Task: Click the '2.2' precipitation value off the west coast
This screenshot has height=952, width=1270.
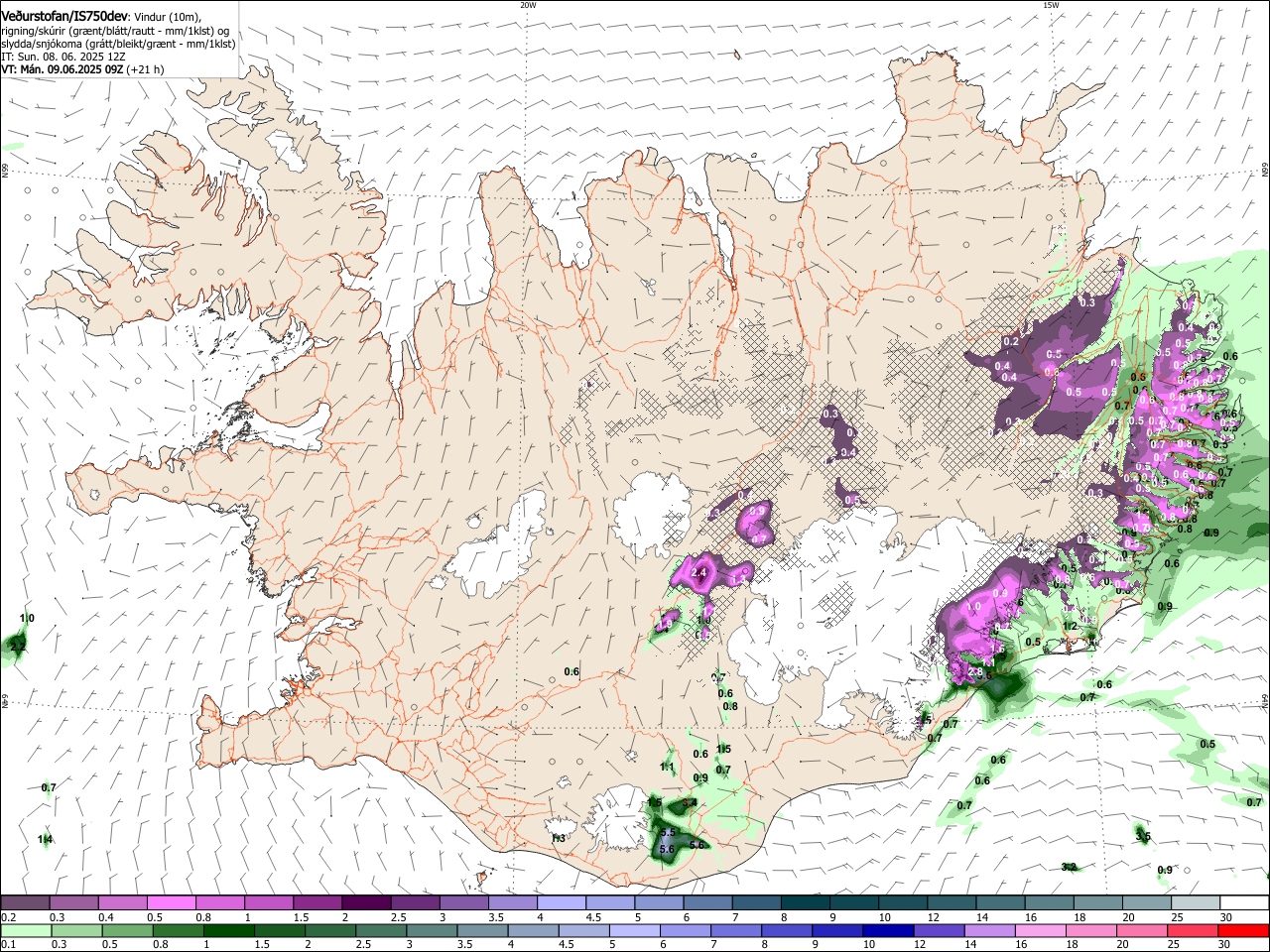Action: click(x=18, y=647)
